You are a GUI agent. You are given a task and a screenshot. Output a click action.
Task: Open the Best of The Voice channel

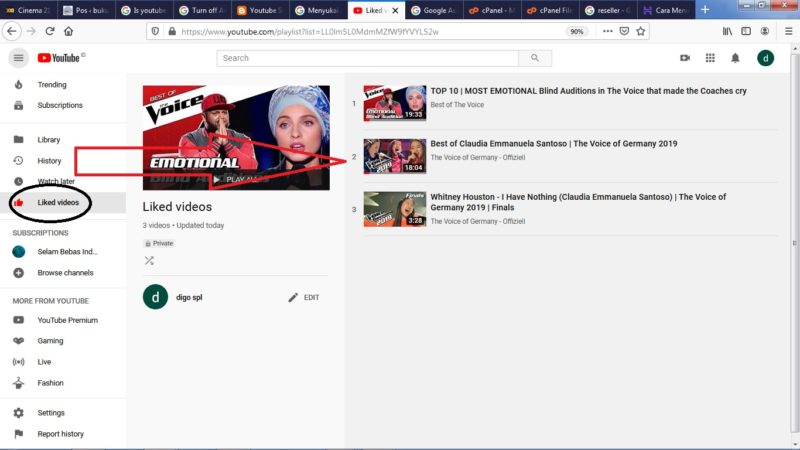[x=457, y=105]
